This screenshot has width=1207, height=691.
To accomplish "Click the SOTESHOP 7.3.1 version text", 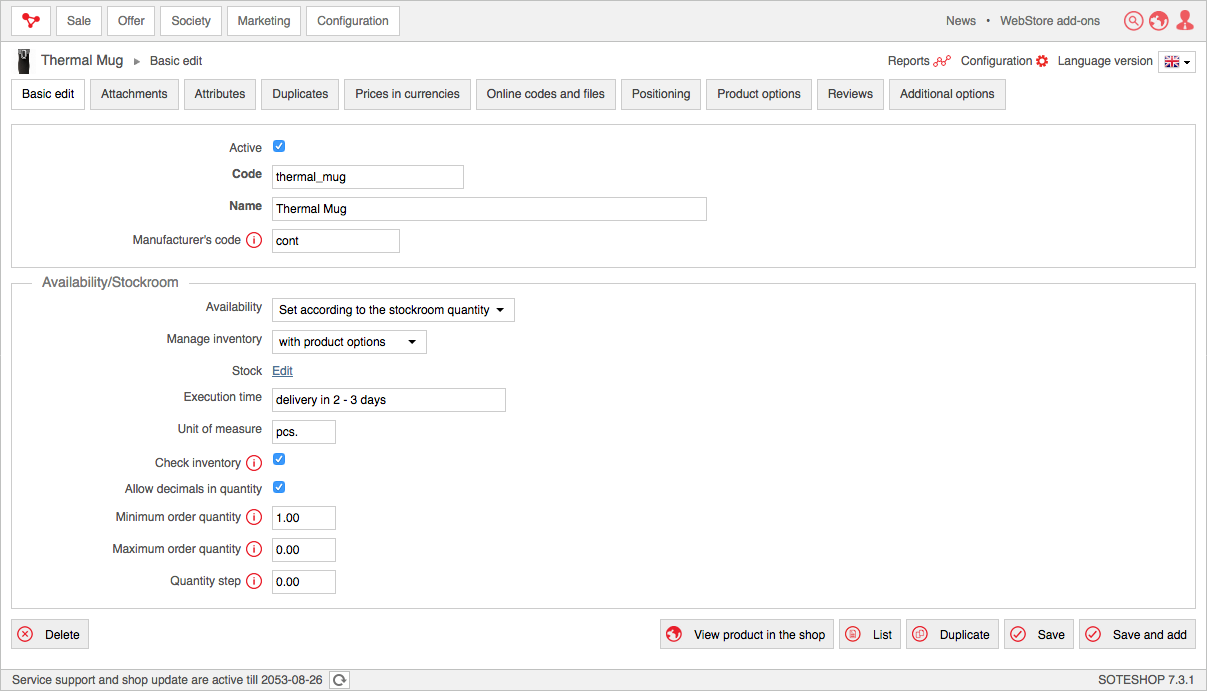I will pos(1146,680).
